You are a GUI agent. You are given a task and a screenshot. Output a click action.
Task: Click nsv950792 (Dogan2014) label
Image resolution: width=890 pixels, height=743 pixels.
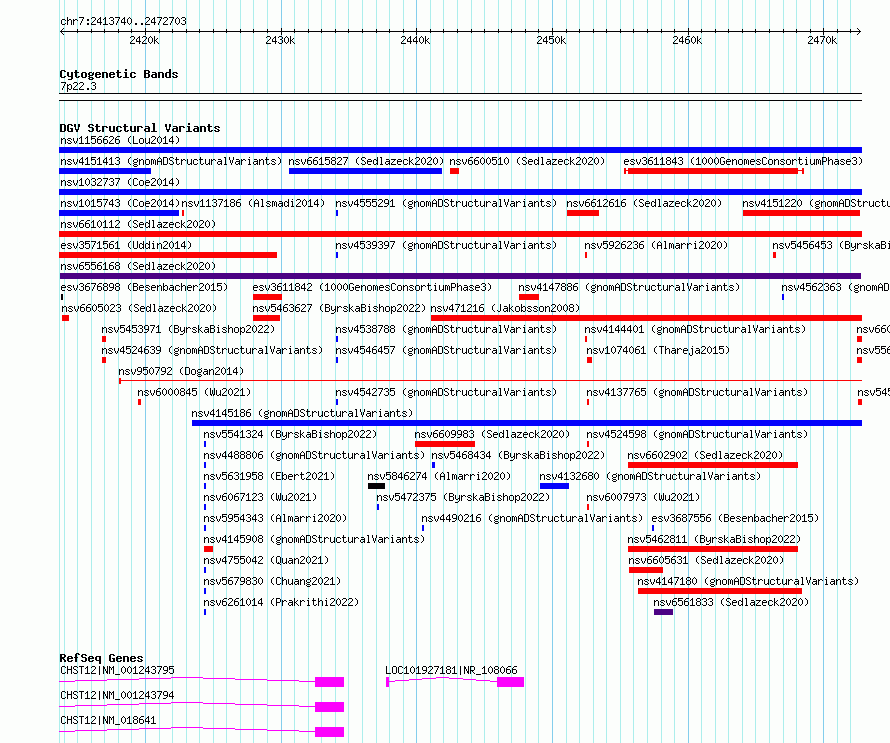[x=182, y=371]
